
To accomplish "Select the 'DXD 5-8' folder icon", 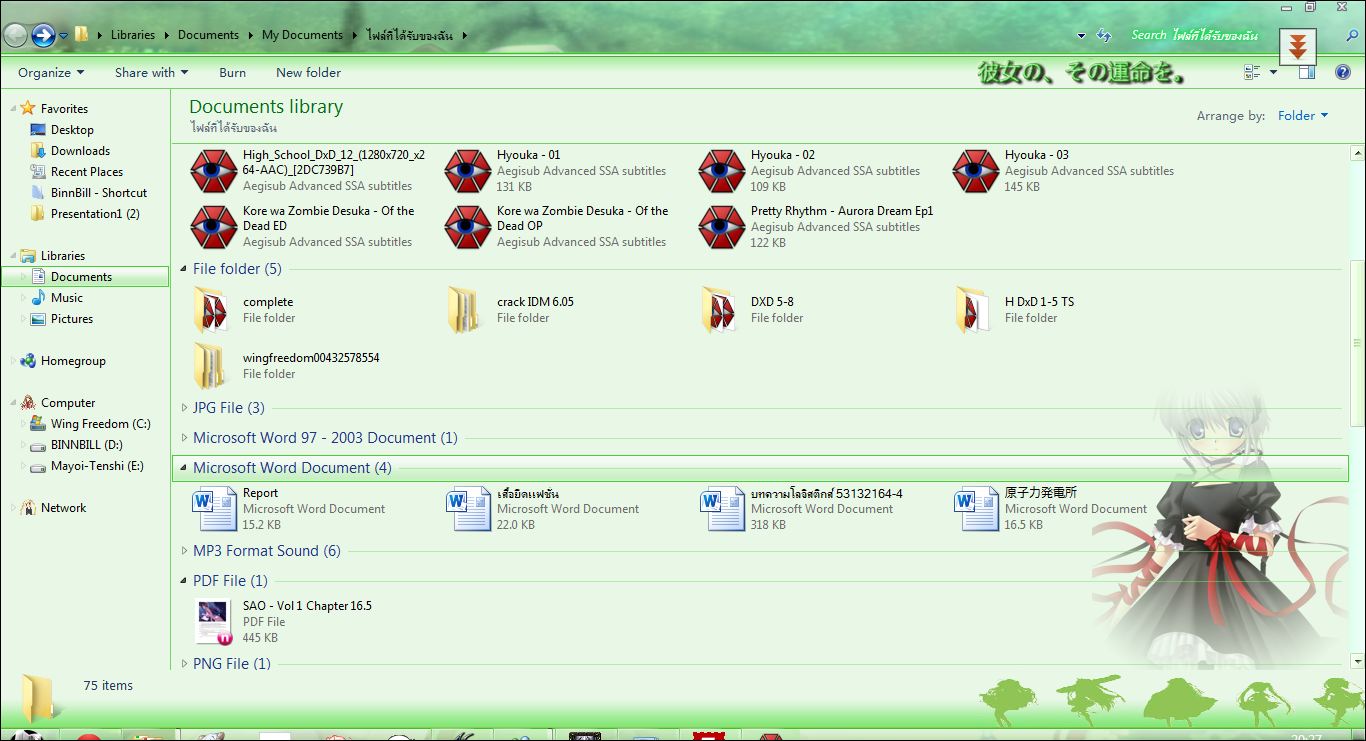I will pyautogui.click(x=721, y=309).
